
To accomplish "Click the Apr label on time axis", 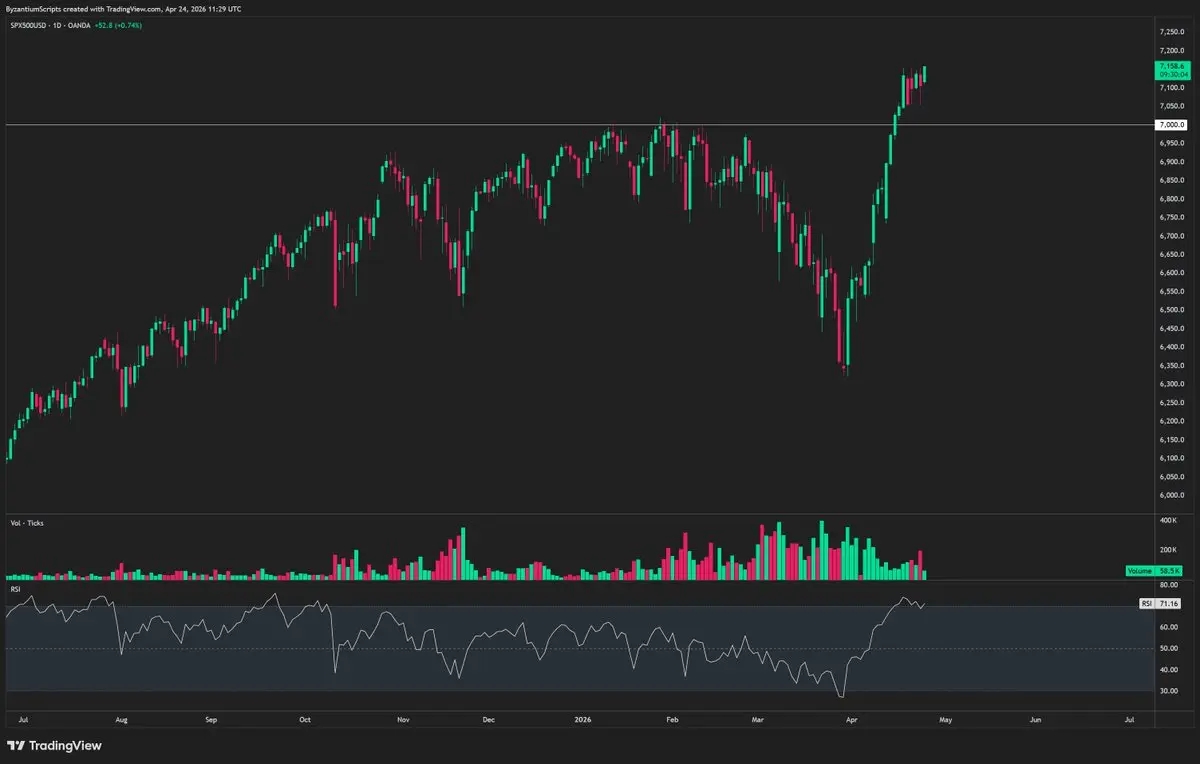I will click(x=851, y=719).
